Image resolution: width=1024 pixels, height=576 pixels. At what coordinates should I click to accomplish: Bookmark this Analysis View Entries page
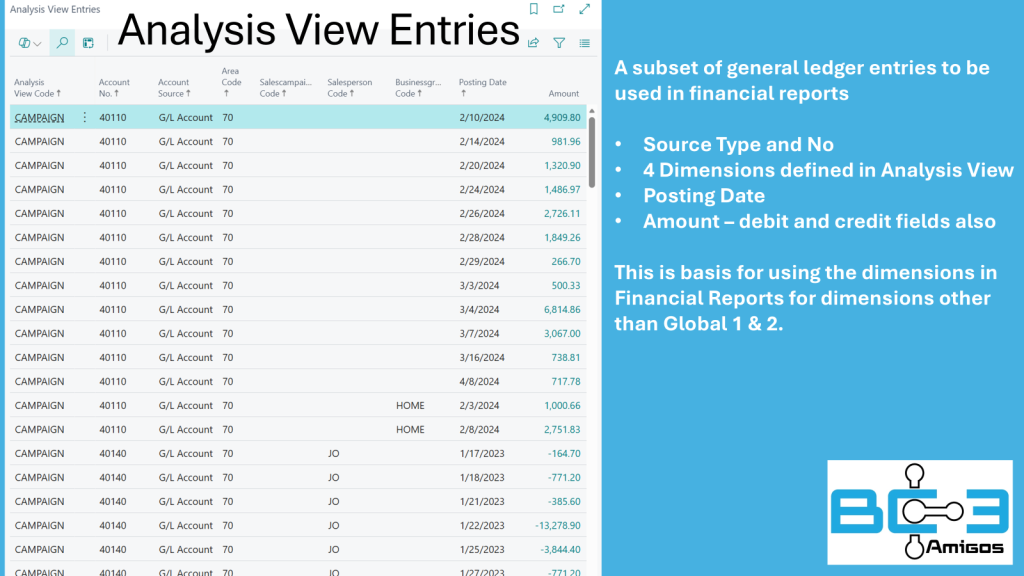pos(534,9)
